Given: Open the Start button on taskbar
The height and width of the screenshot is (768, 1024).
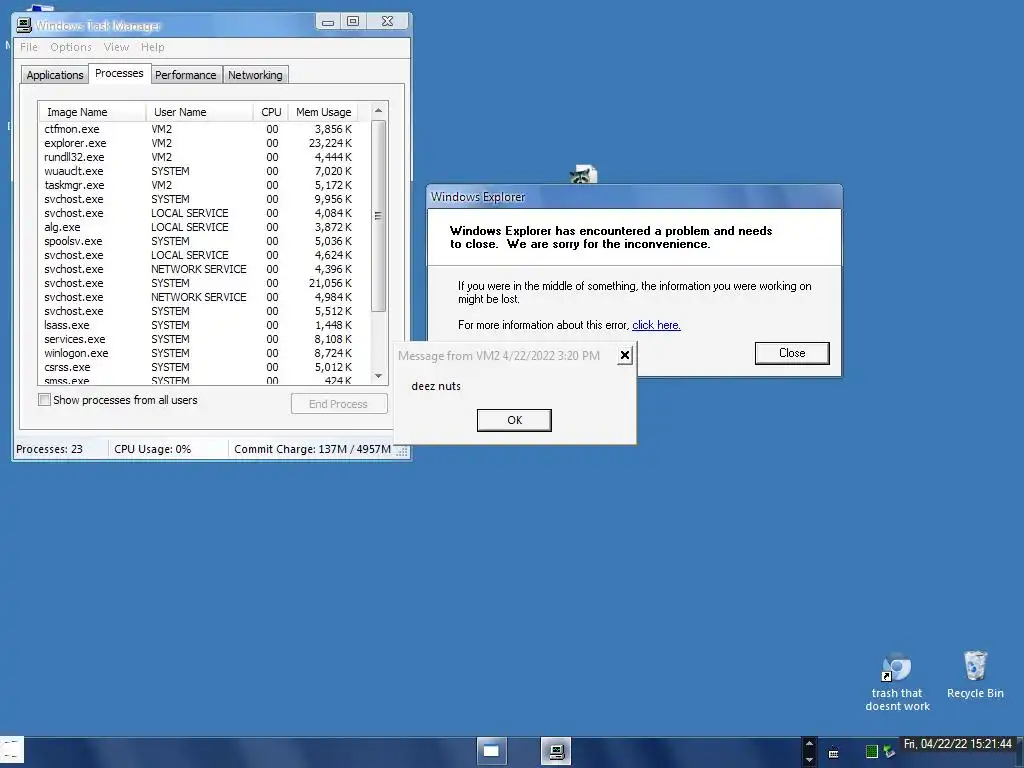Looking at the screenshot, I should [12, 752].
